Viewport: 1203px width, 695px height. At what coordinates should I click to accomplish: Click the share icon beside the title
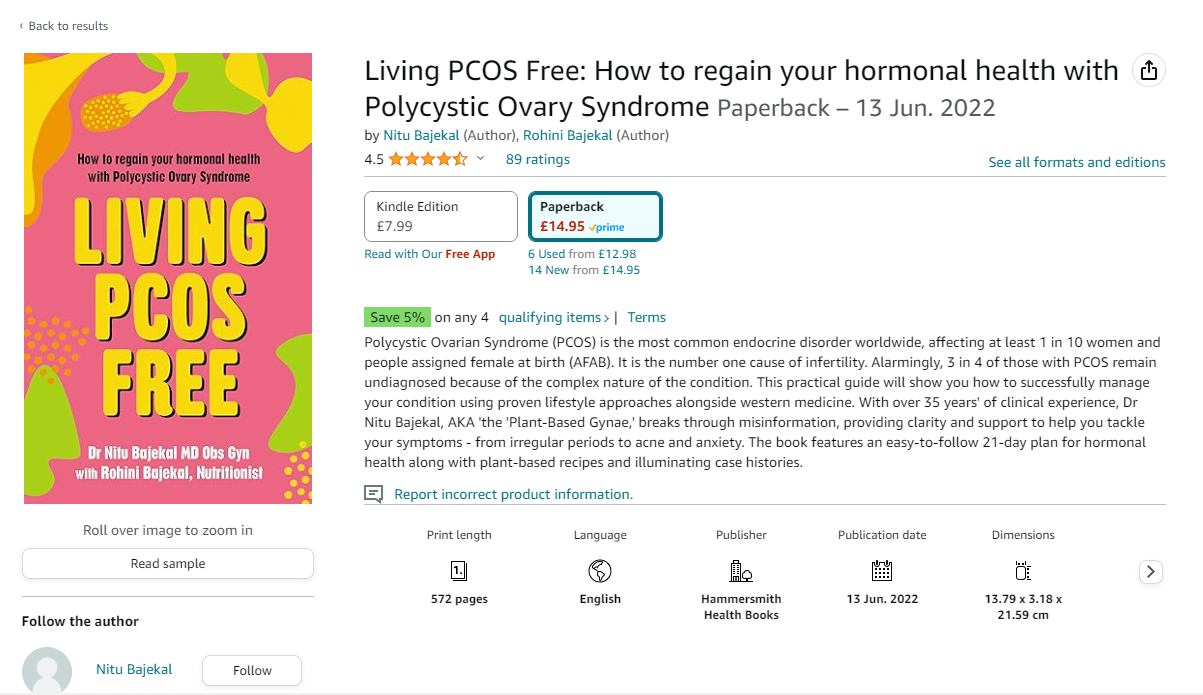point(1149,70)
